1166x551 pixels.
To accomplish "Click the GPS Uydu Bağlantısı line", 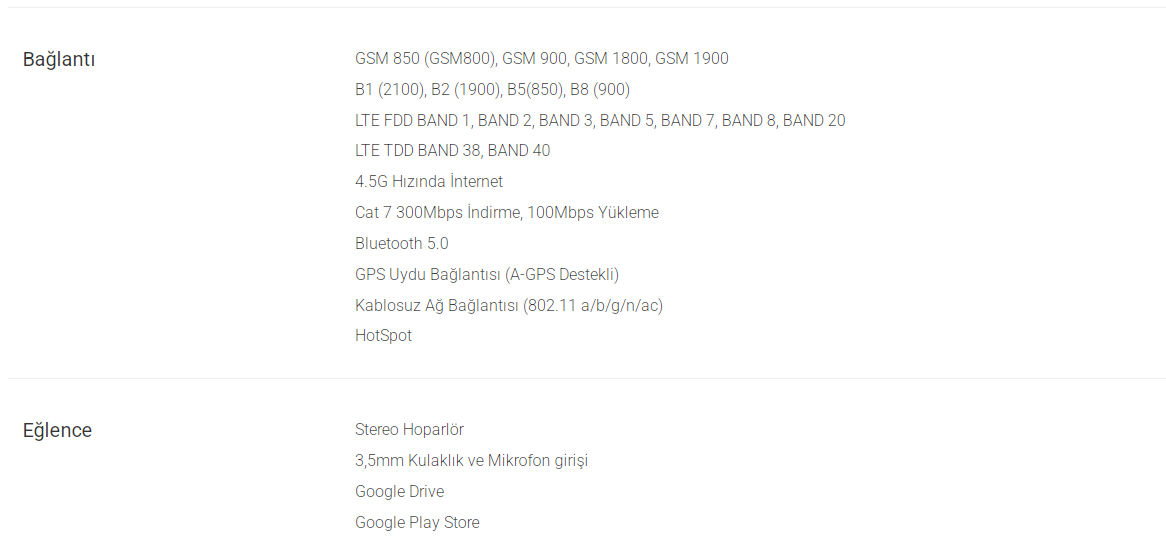I will (487, 274).
